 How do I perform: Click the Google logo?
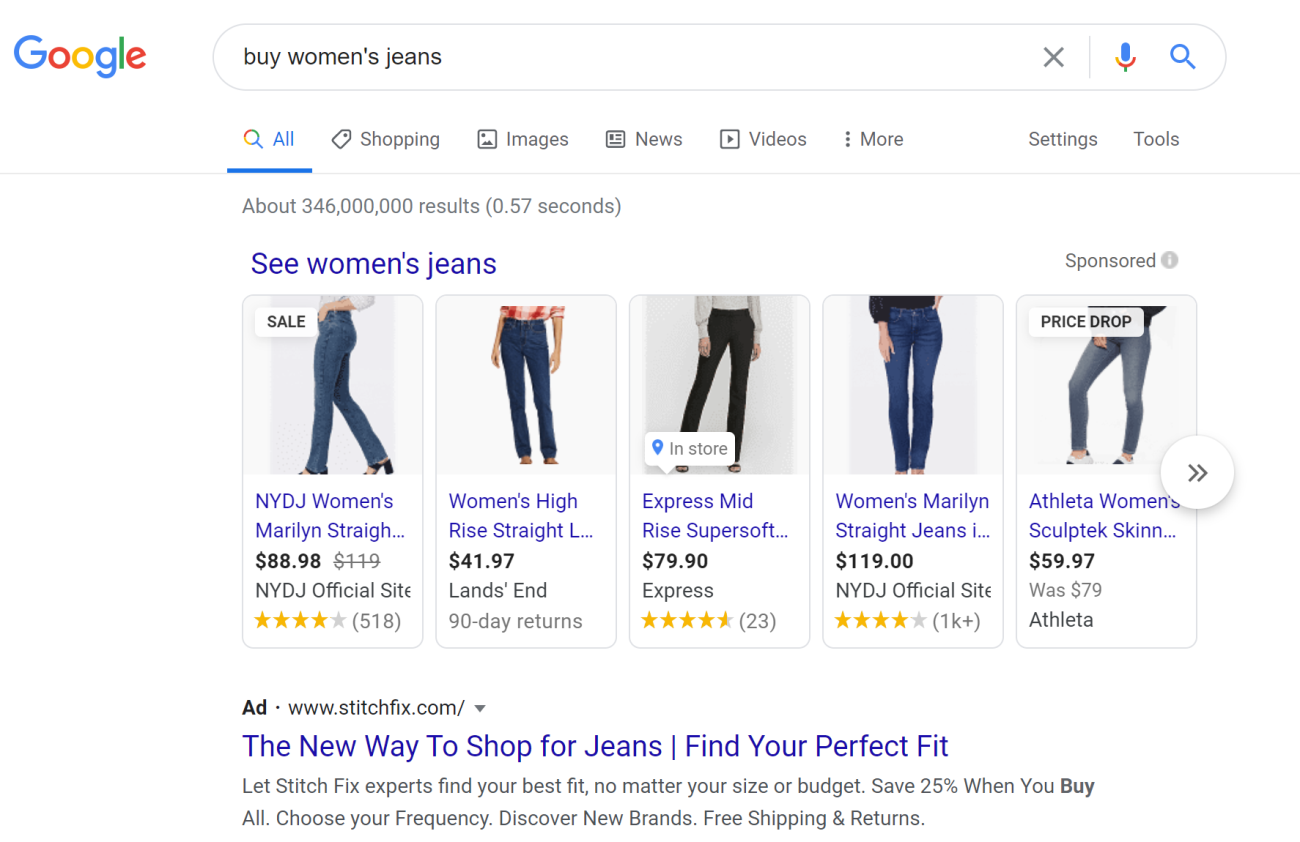click(80, 56)
